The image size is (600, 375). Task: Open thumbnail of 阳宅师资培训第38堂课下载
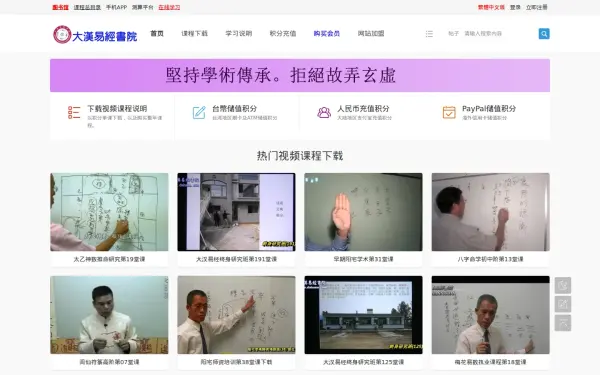(236, 315)
